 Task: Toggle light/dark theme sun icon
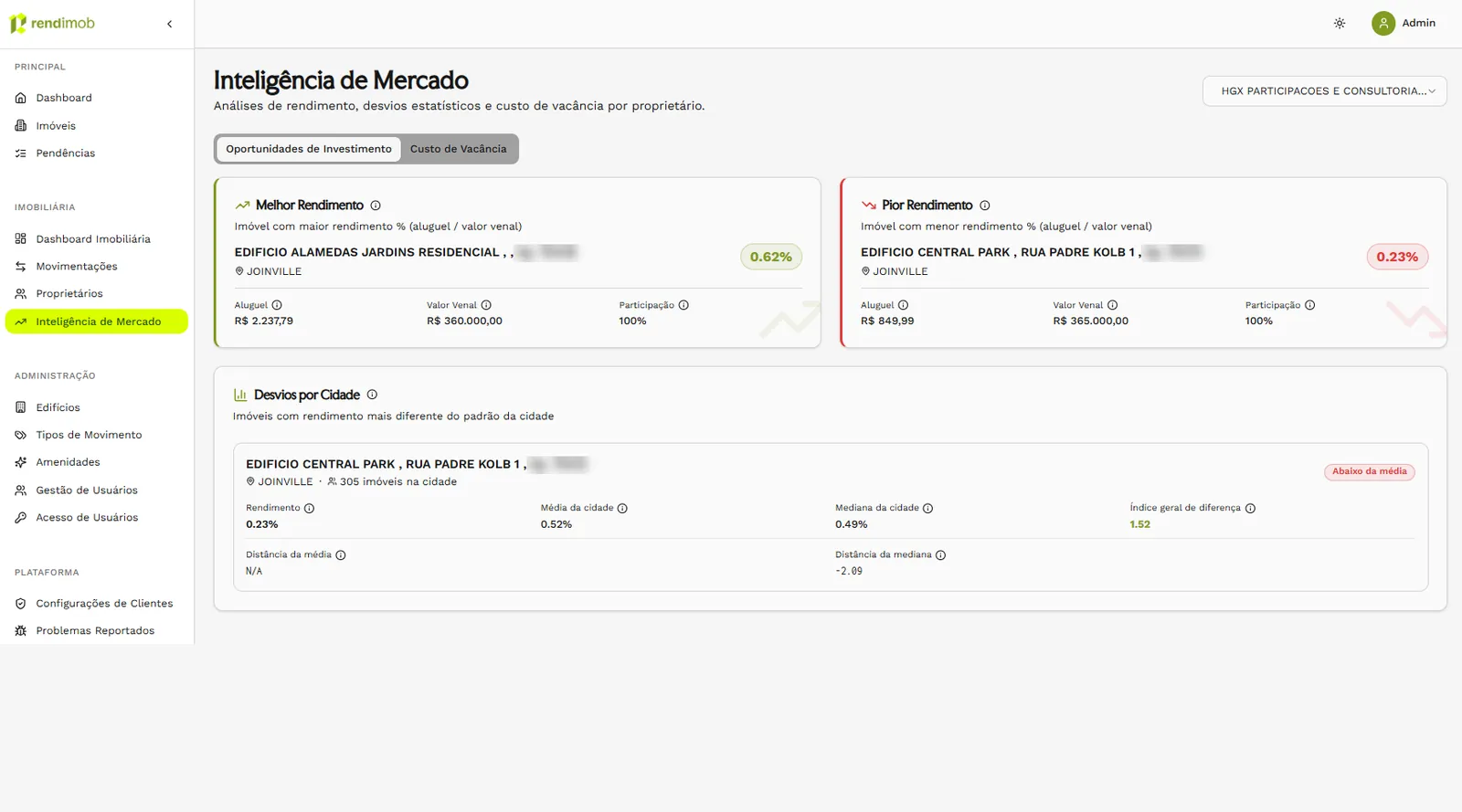click(x=1340, y=24)
